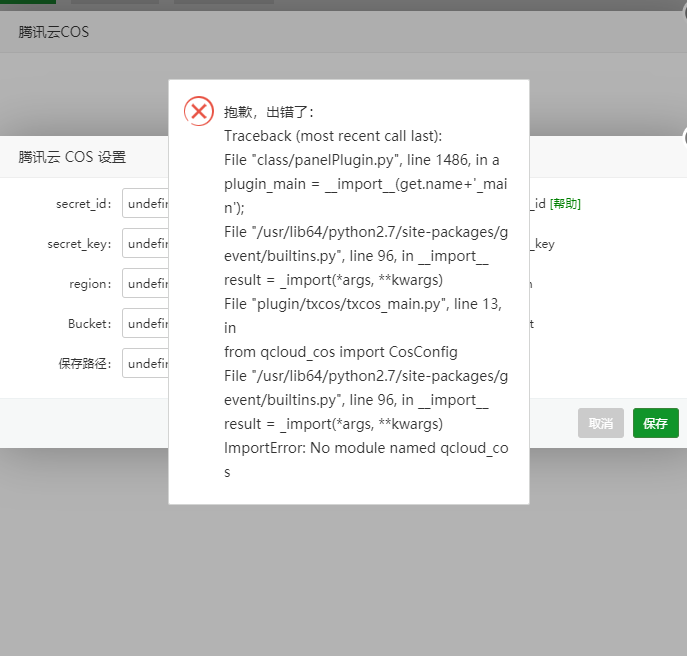687x656 pixels.
Task: Focus the secret_key input field
Action: (145, 243)
